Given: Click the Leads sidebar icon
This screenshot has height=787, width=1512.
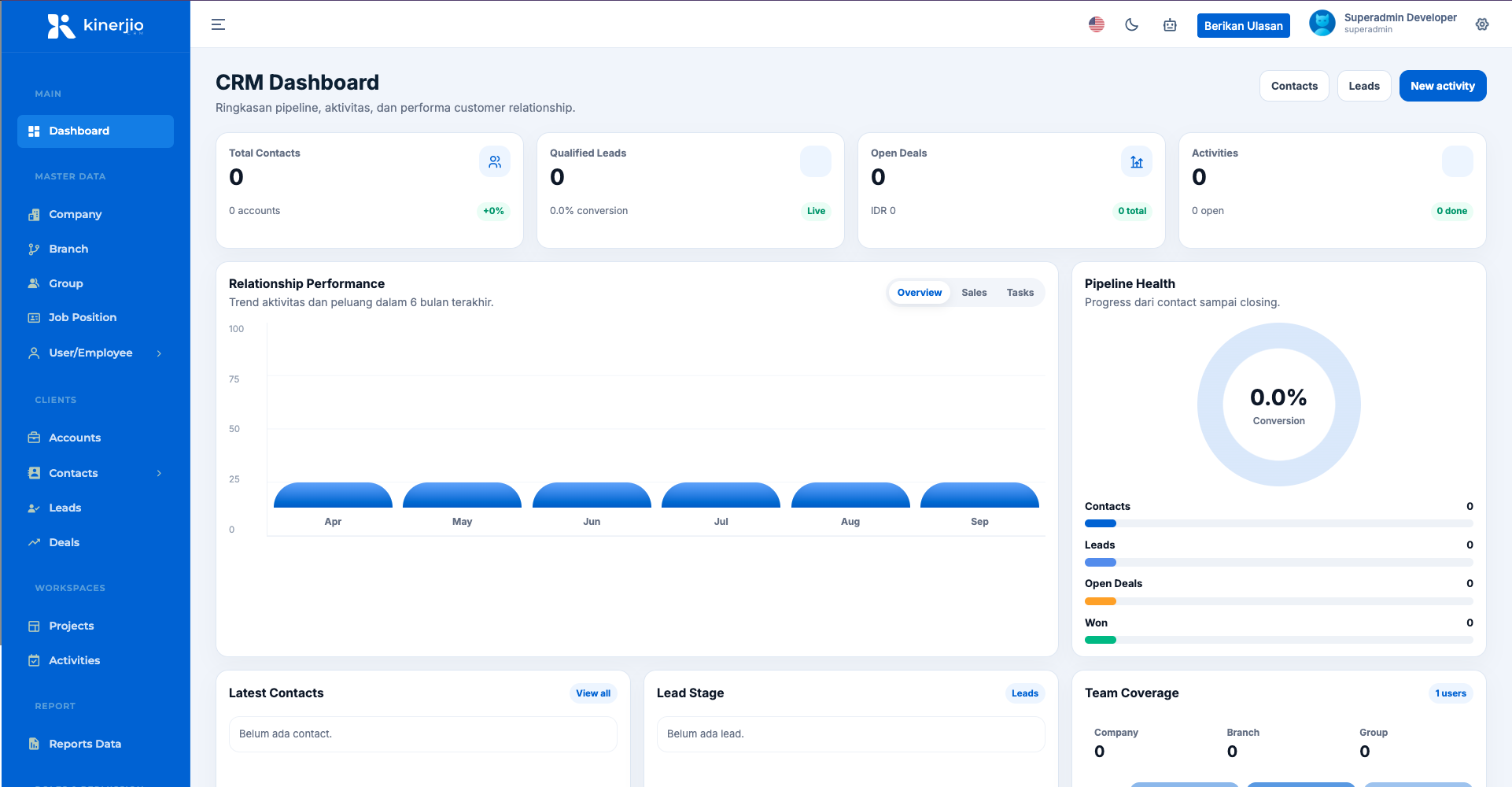Looking at the screenshot, I should click(34, 508).
